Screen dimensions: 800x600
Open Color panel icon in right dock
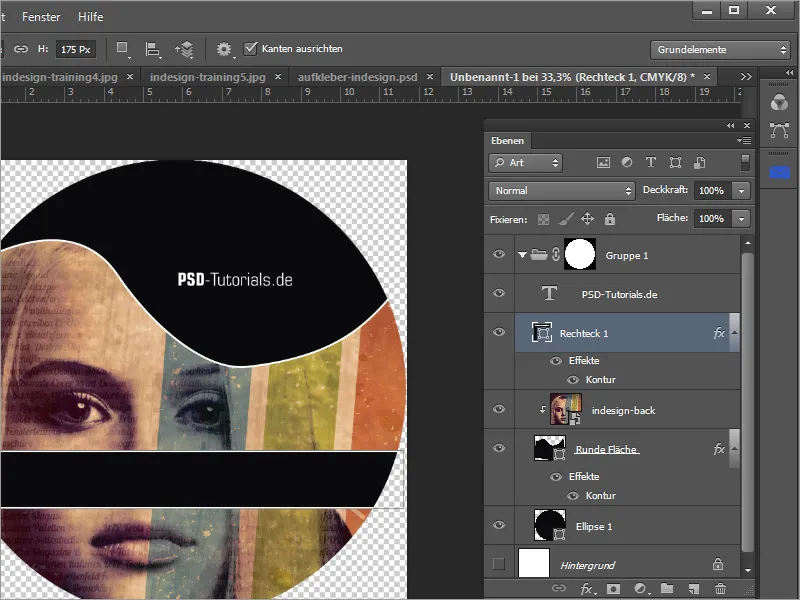coord(779,102)
